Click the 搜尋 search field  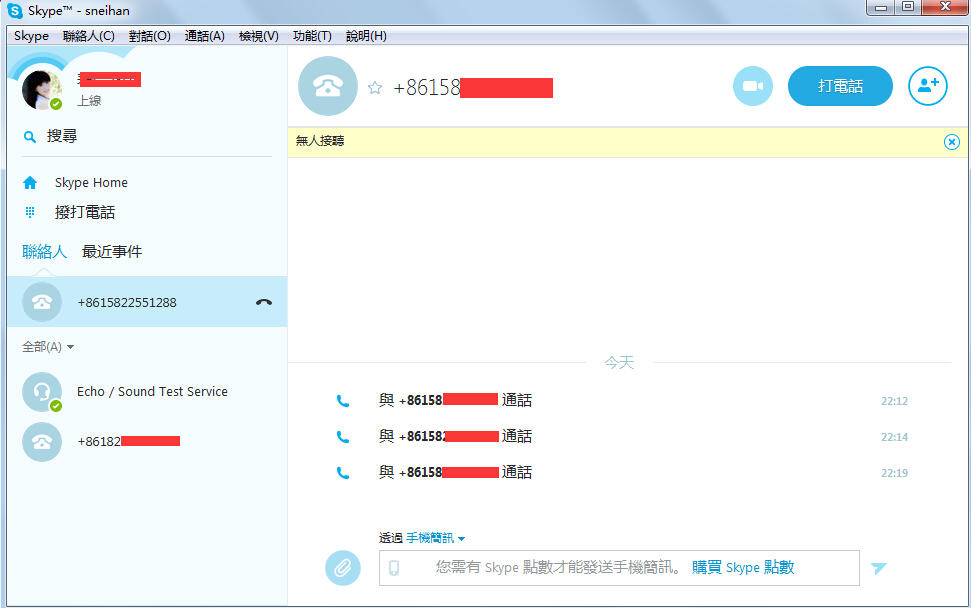coord(147,136)
